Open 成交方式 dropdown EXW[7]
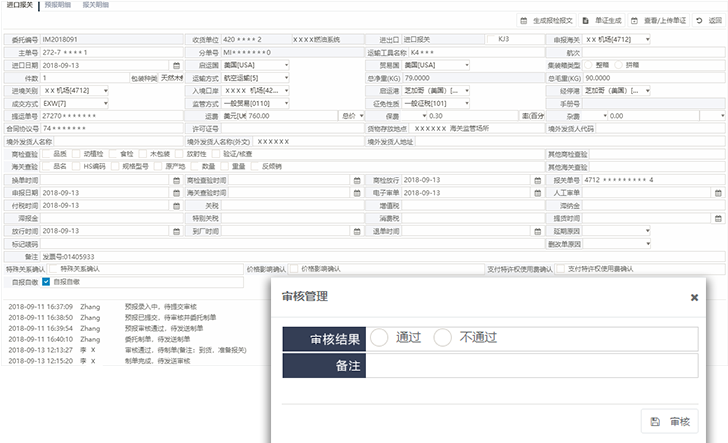Image resolution: width=728 pixels, height=443 pixels. (x=75, y=104)
